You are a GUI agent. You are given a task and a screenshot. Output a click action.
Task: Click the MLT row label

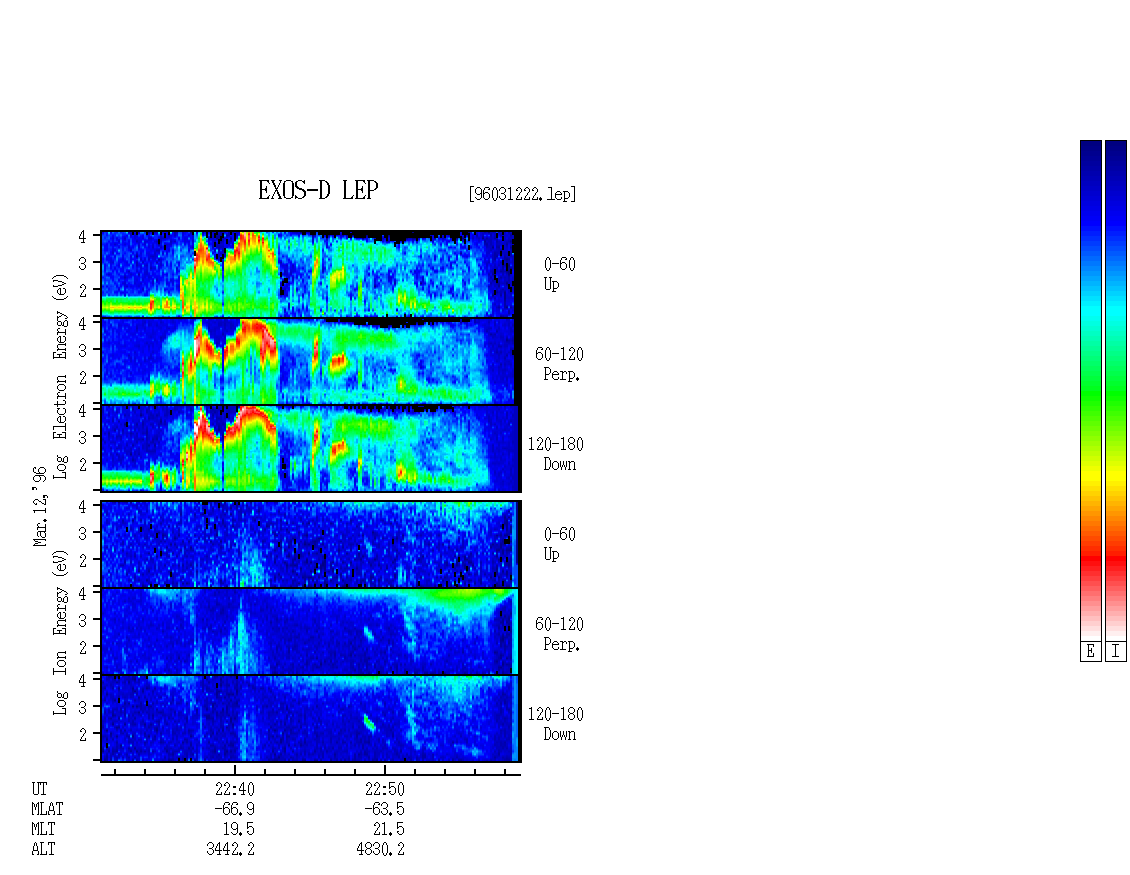click(43, 829)
